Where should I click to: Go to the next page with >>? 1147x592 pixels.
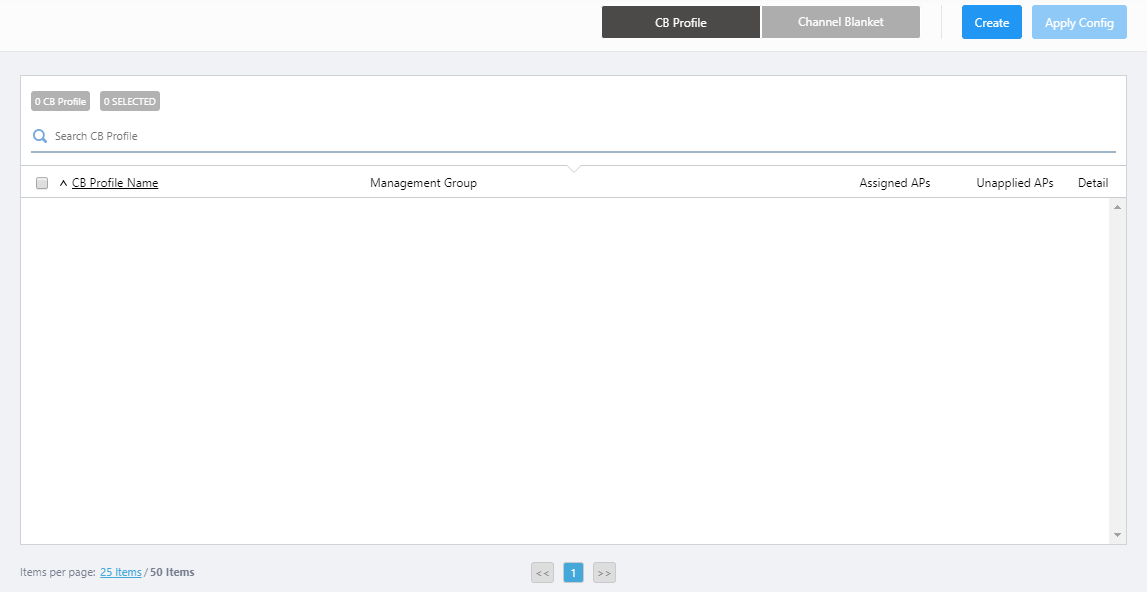(604, 573)
